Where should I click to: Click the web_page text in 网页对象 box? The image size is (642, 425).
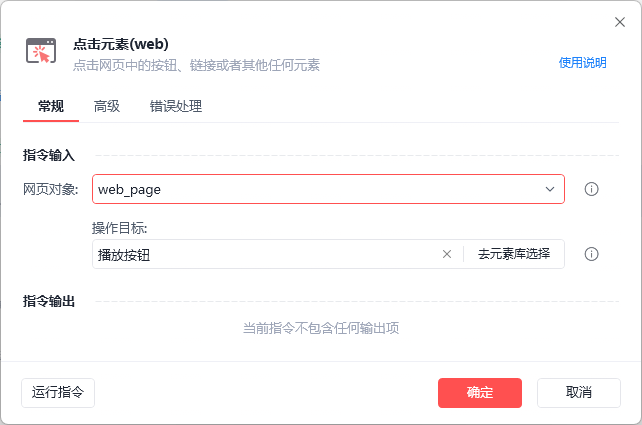point(130,189)
